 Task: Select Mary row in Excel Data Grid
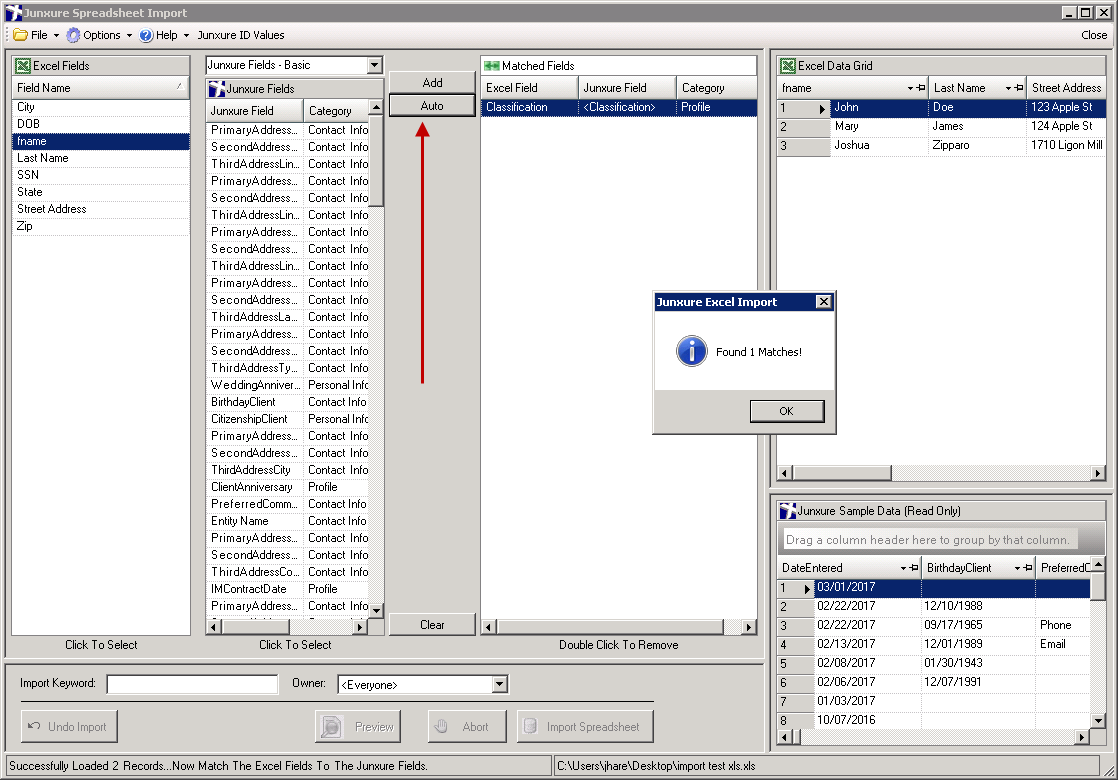941,126
